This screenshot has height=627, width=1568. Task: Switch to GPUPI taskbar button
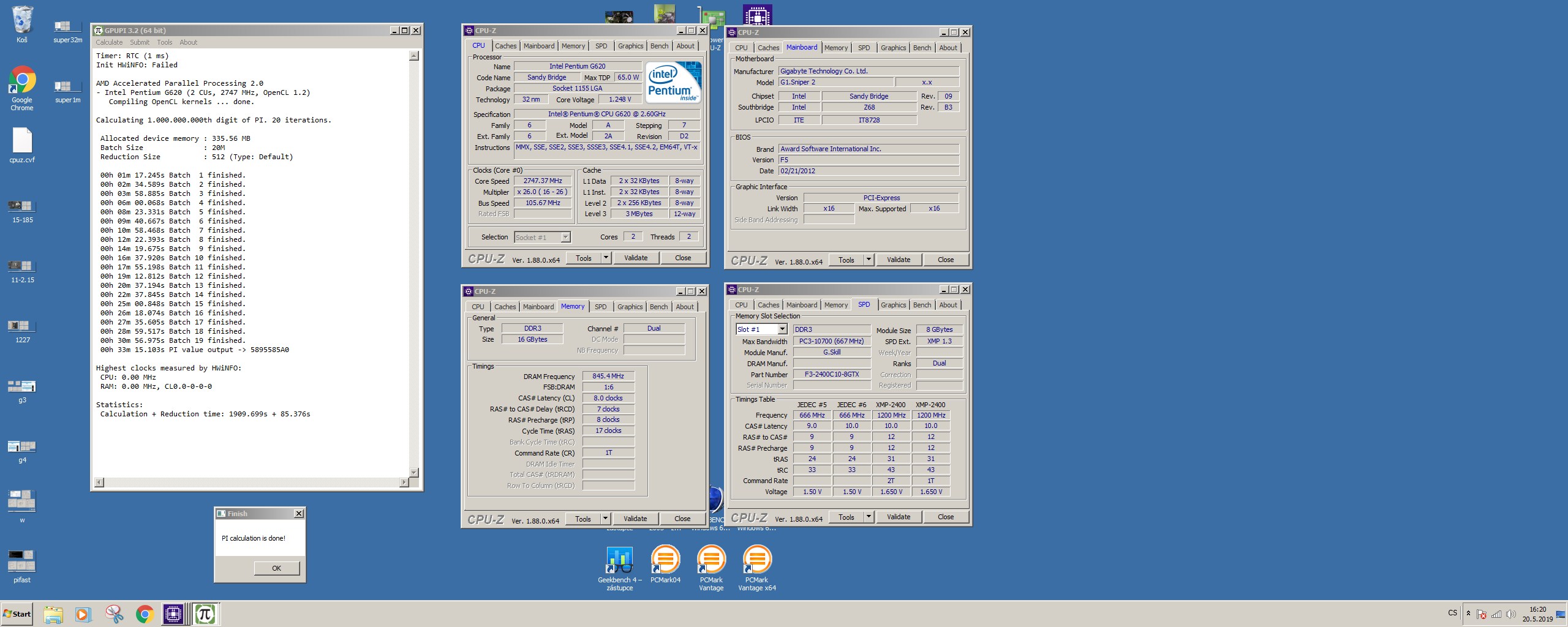205,614
